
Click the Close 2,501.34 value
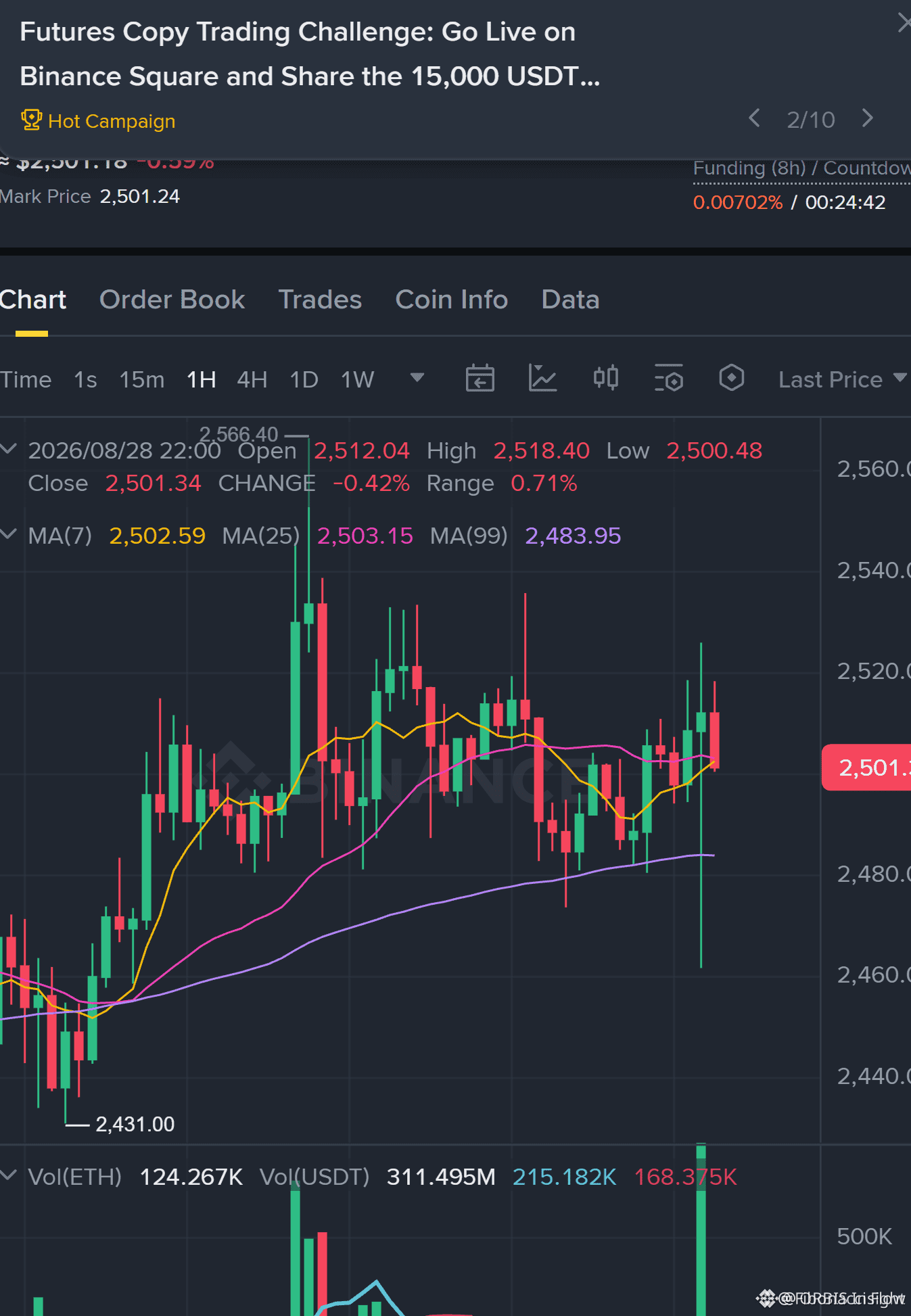(154, 483)
